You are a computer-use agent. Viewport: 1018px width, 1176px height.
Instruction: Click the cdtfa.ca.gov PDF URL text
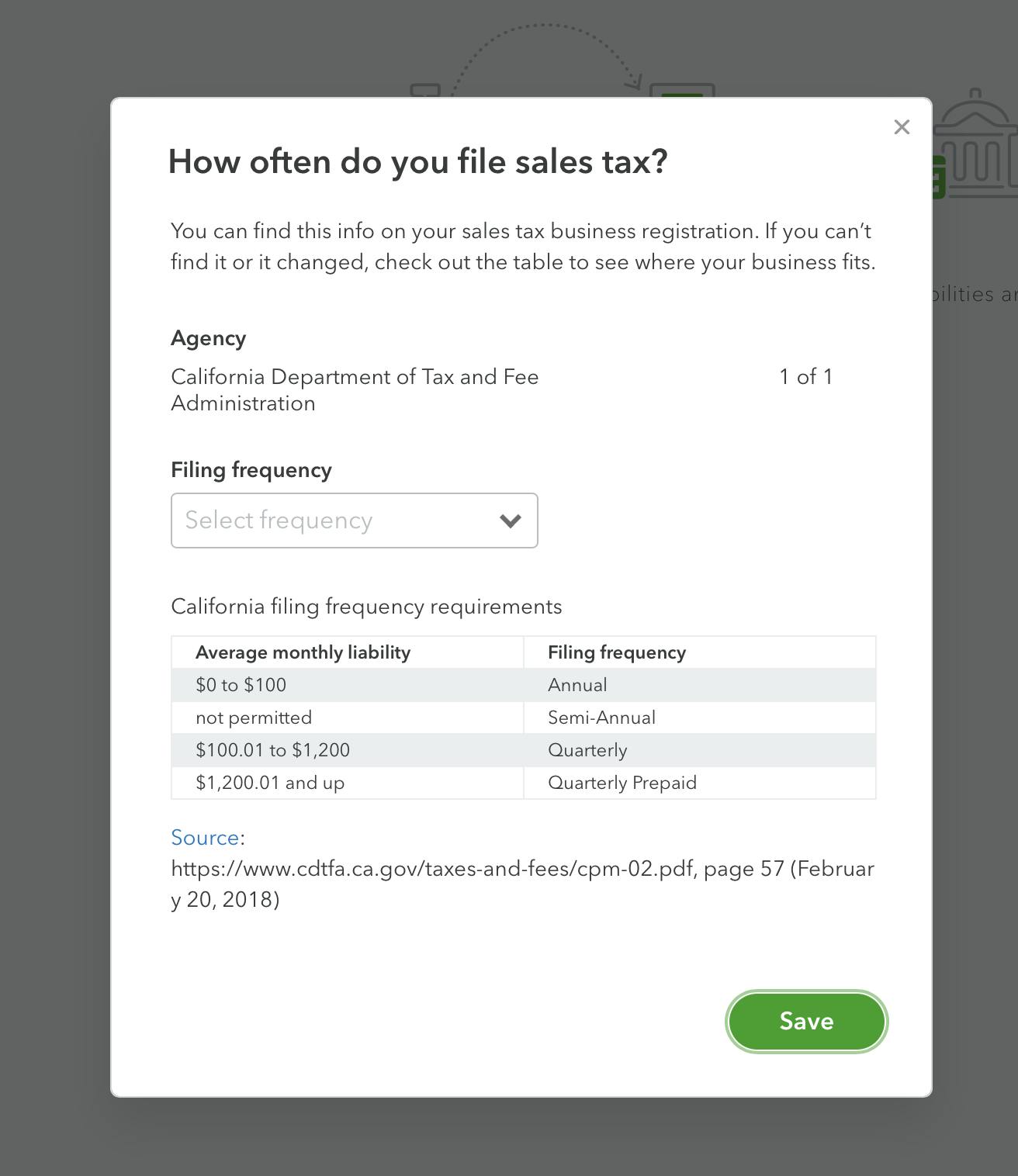pyautogui.click(x=431, y=869)
